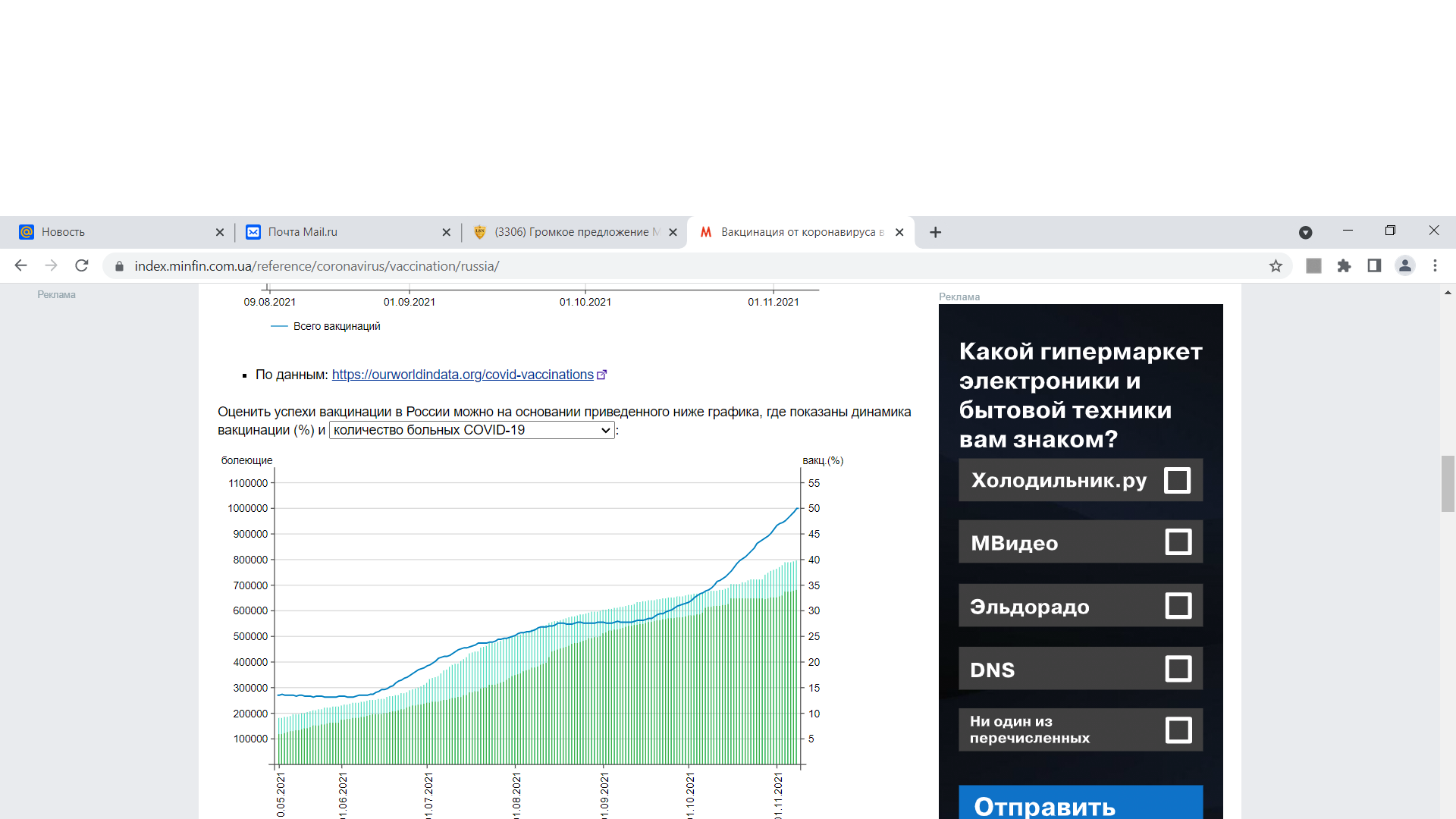Open the user profile avatar
The image size is (1456, 819).
(1404, 265)
